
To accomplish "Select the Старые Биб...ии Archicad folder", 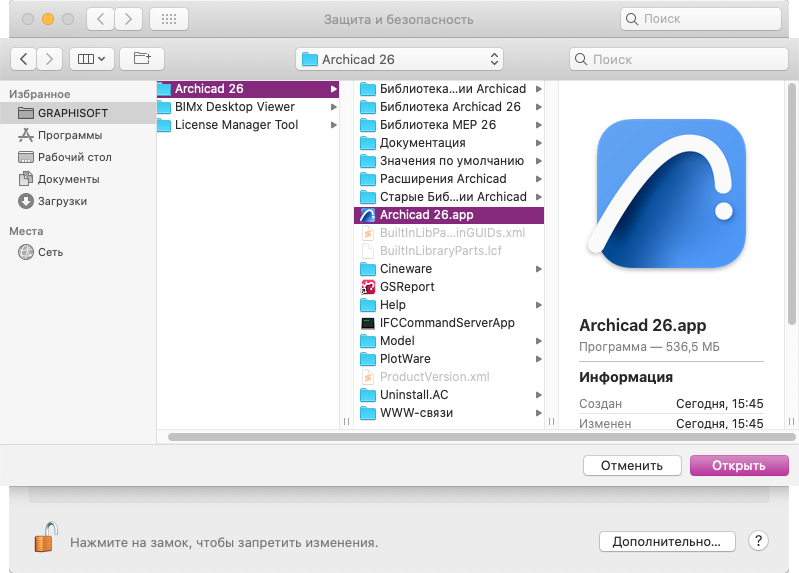I will [449, 197].
